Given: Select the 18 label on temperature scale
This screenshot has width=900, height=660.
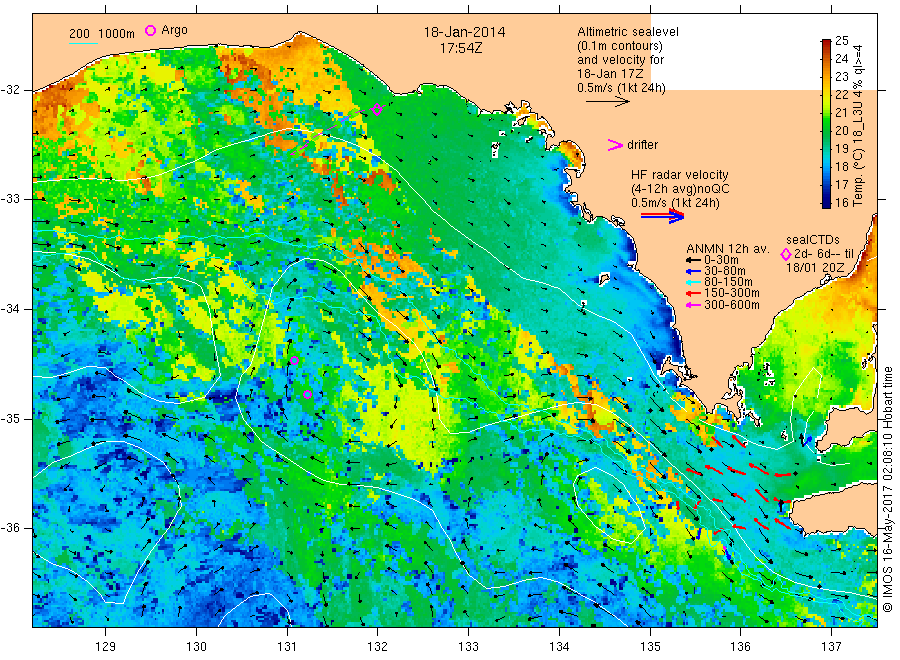Looking at the screenshot, I should click(841, 166).
